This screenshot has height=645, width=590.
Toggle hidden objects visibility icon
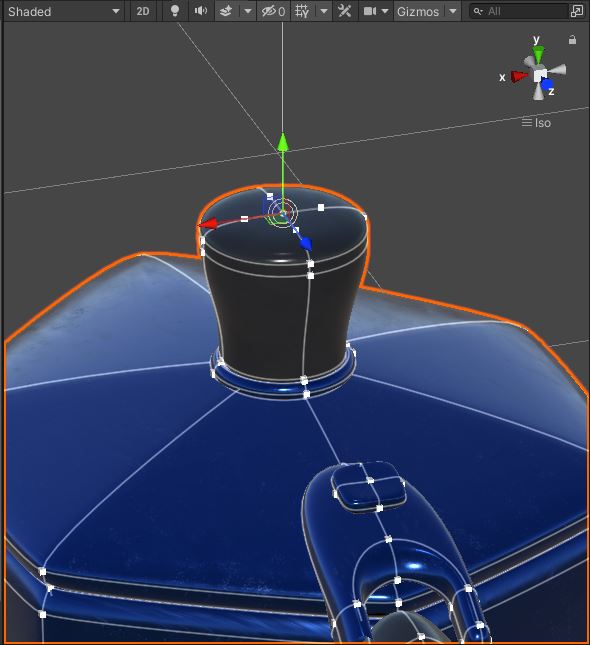[x=273, y=11]
